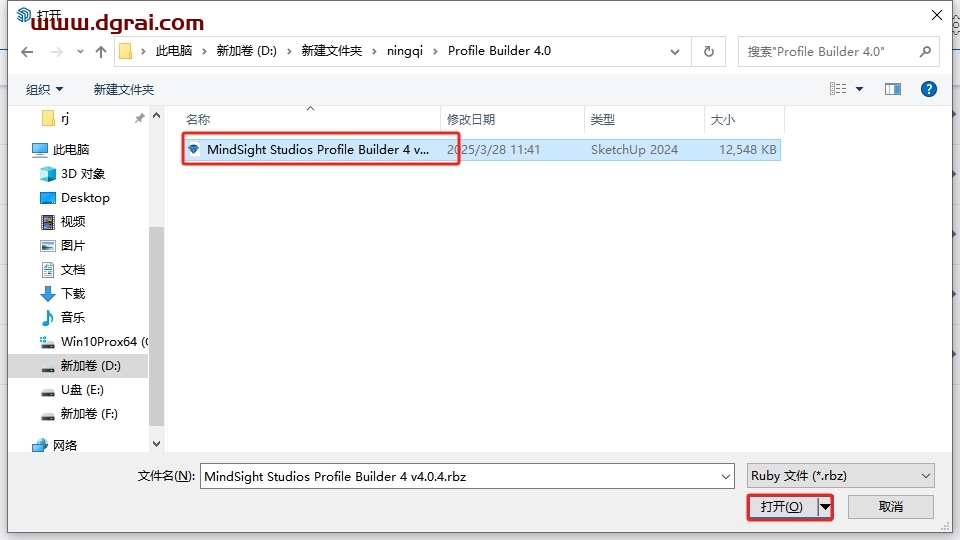
Task: Select 新建文件夹 breadcrumb segment
Action: (x=332, y=51)
